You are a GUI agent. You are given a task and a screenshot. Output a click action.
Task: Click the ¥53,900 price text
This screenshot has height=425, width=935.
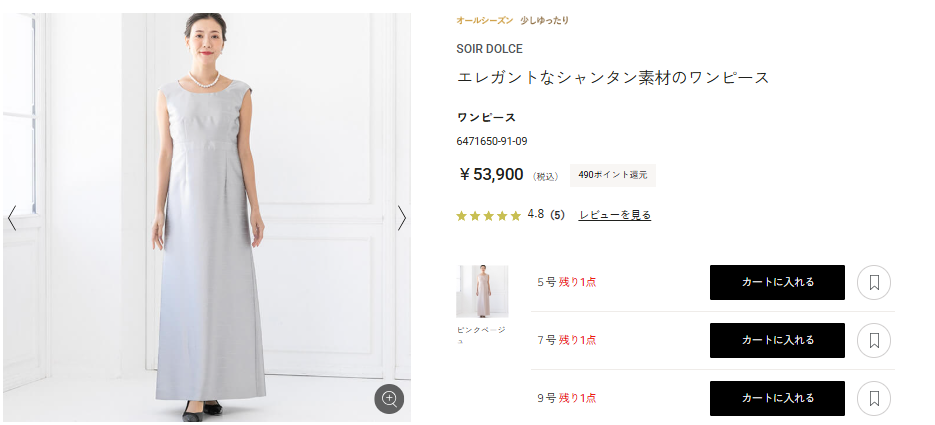coord(491,175)
